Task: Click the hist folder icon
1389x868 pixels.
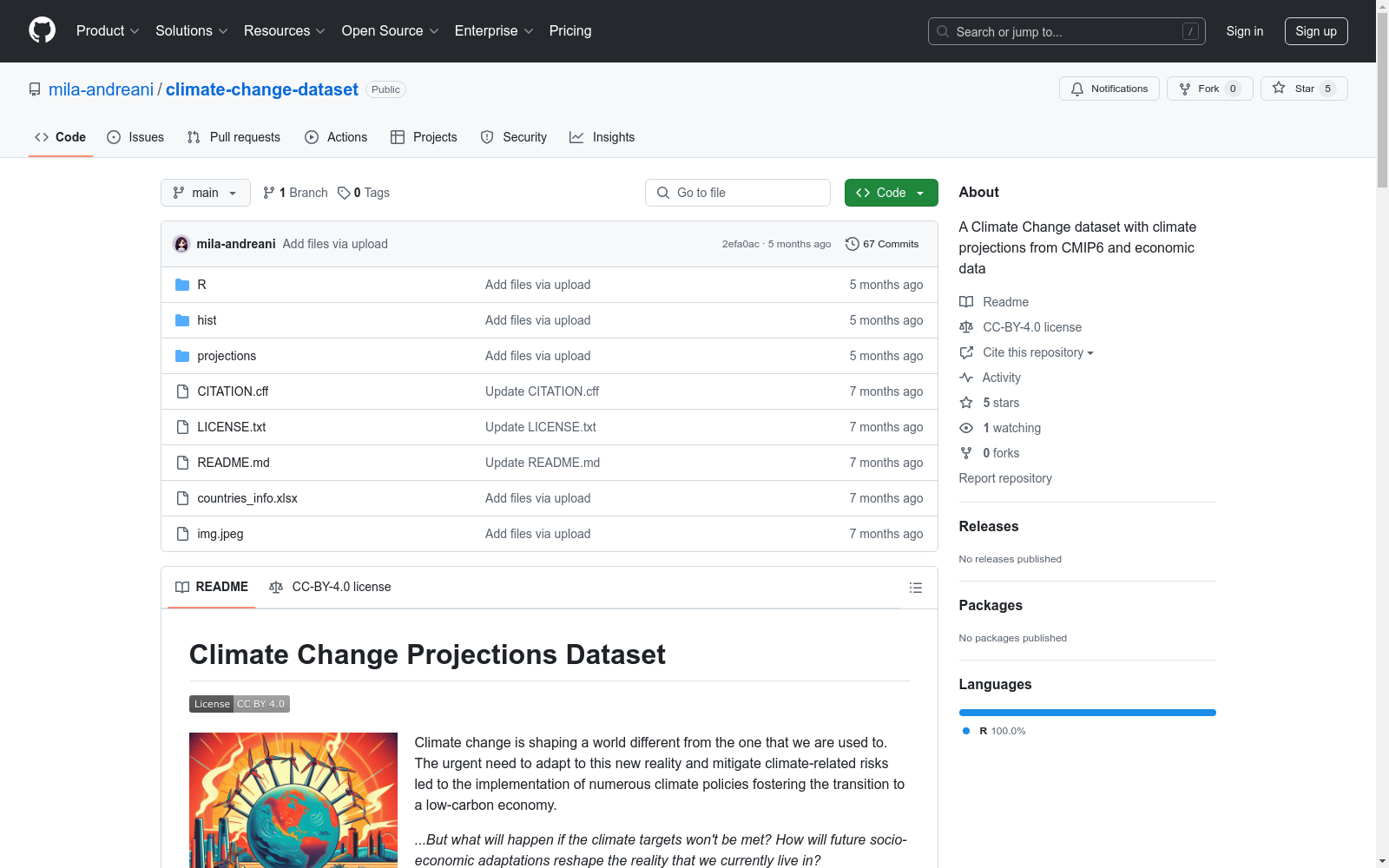Action: coord(182,320)
